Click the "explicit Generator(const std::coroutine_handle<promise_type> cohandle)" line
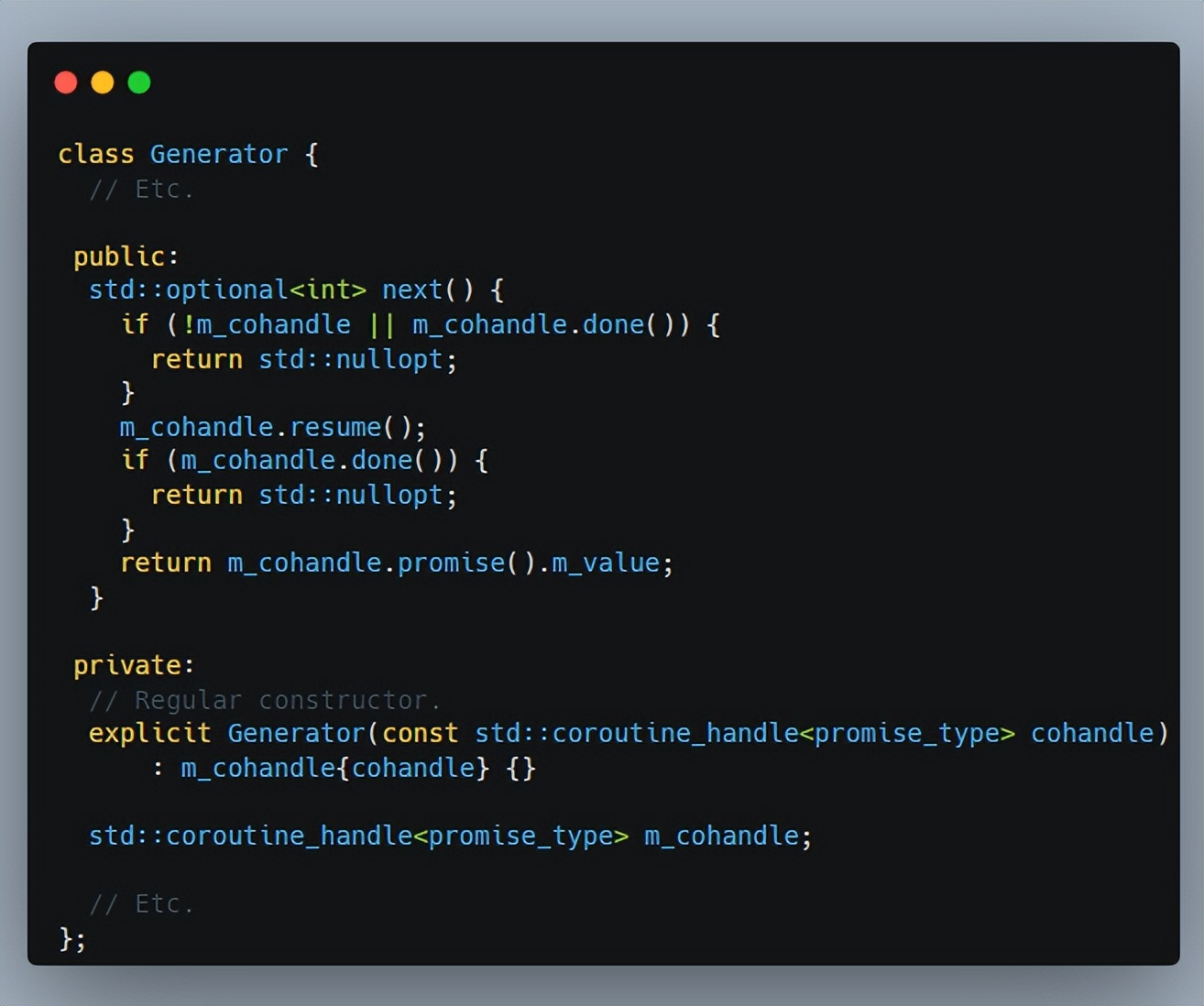 coord(629,733)
